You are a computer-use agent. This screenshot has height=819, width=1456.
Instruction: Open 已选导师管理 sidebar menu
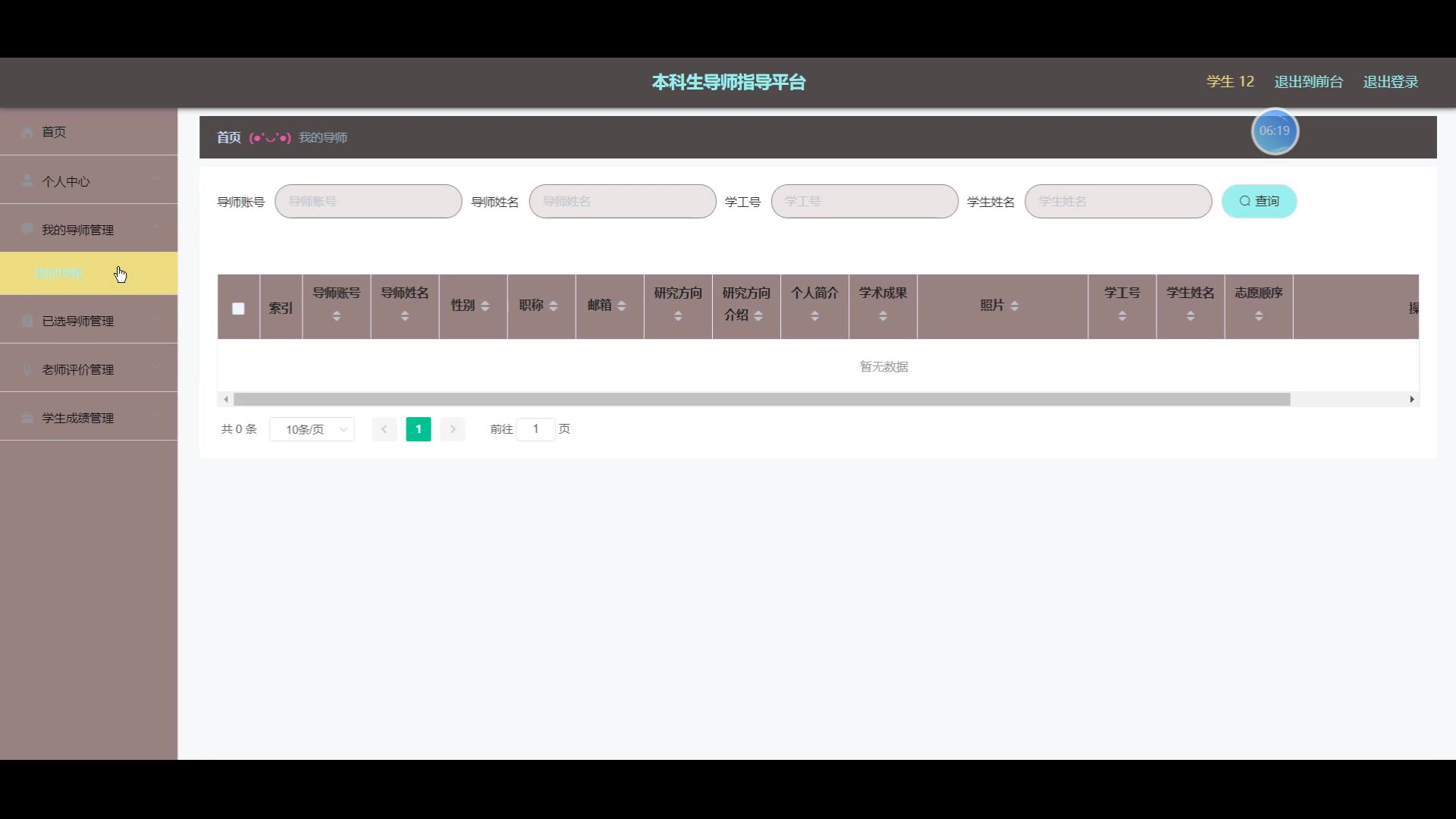pyautogui.click(x=89, y=320)
